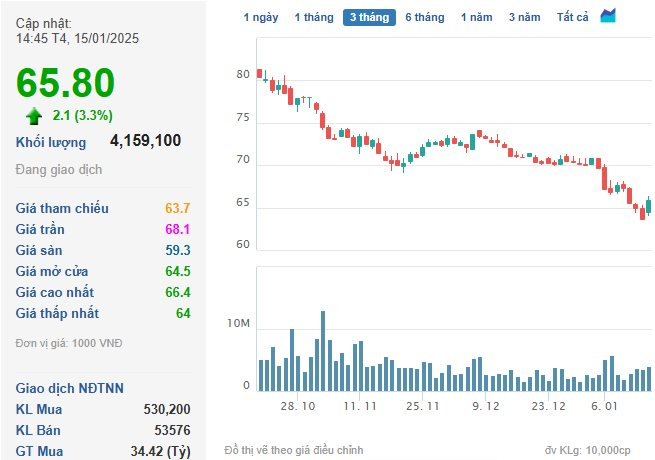Select the Giá cao nhất label
This screenshot has height=460, width=655.
pos(55,292)
